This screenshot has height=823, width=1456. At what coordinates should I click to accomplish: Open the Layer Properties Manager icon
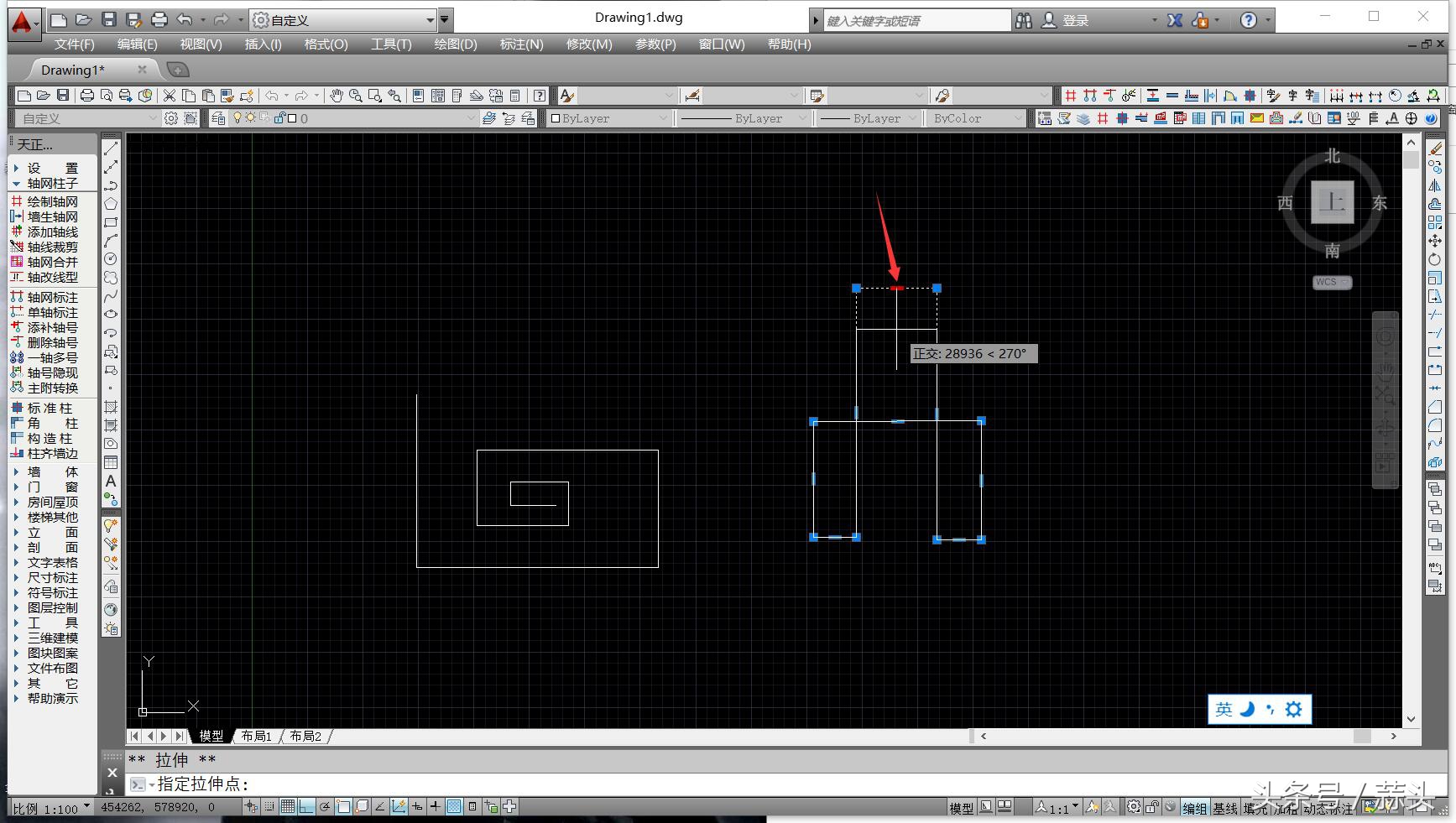[218, 118]
